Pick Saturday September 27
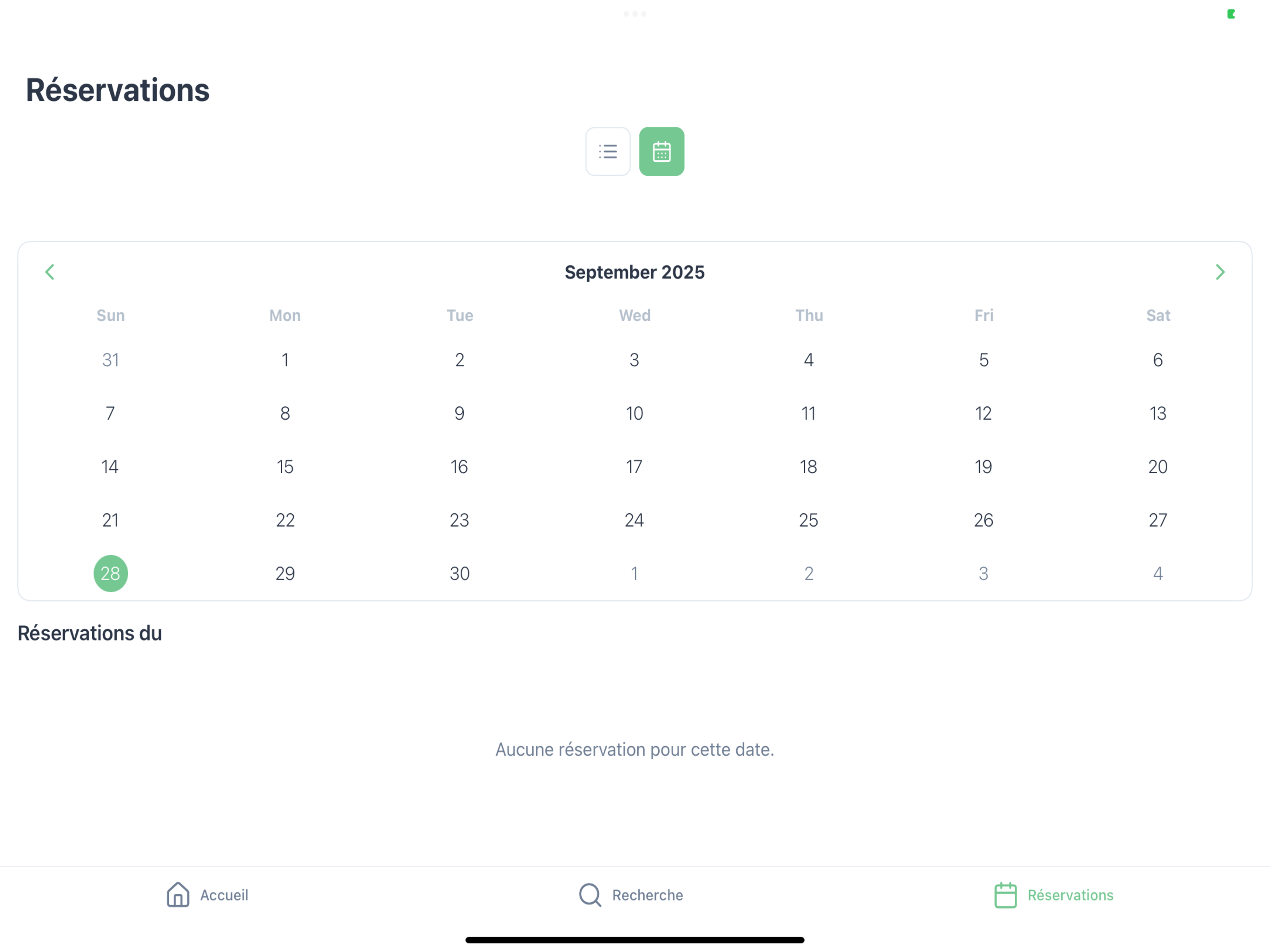The image size is (1270, 952). tap(1158, 520)
